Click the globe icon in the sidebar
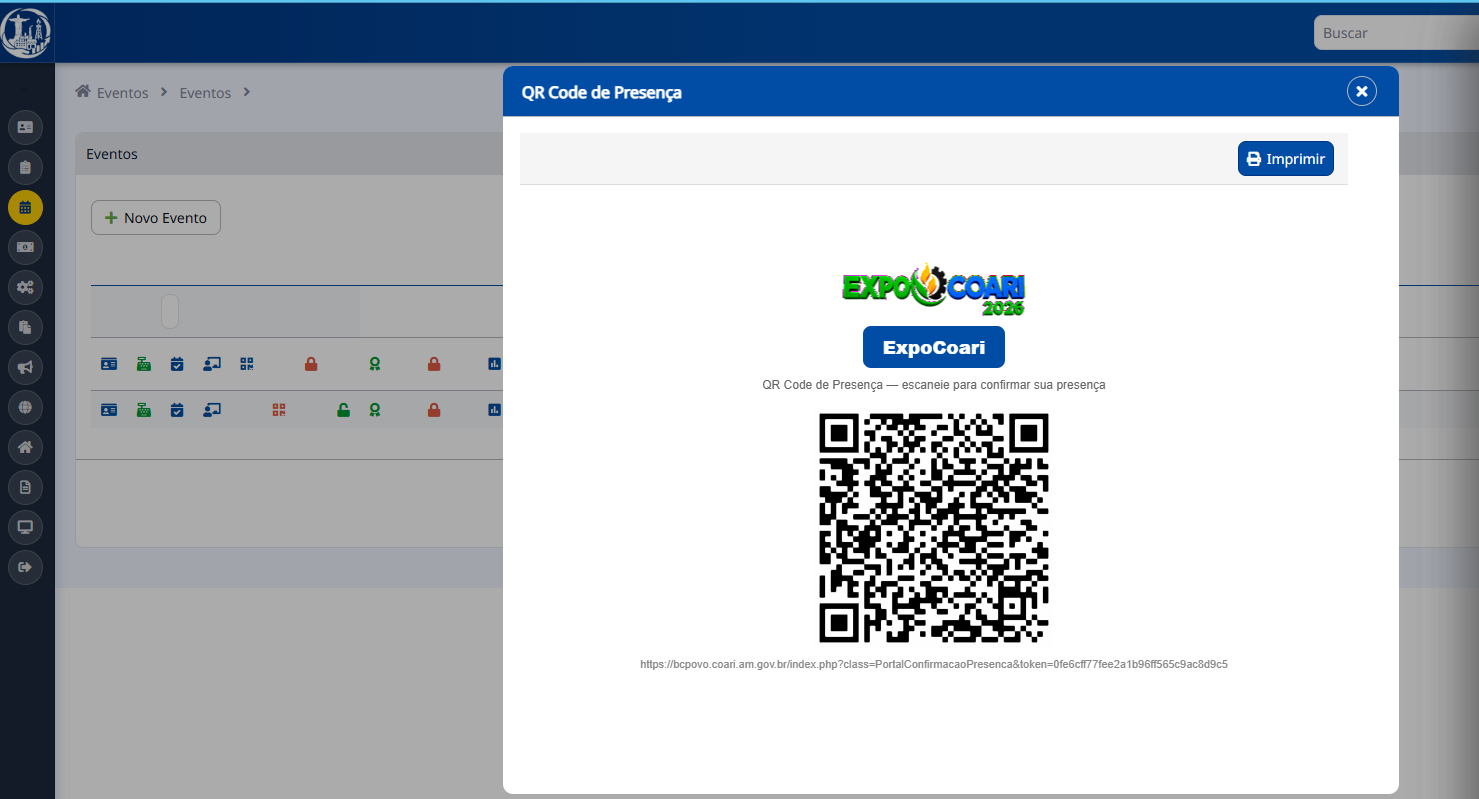Screen dimensions: 1479x799 [25, 407]
